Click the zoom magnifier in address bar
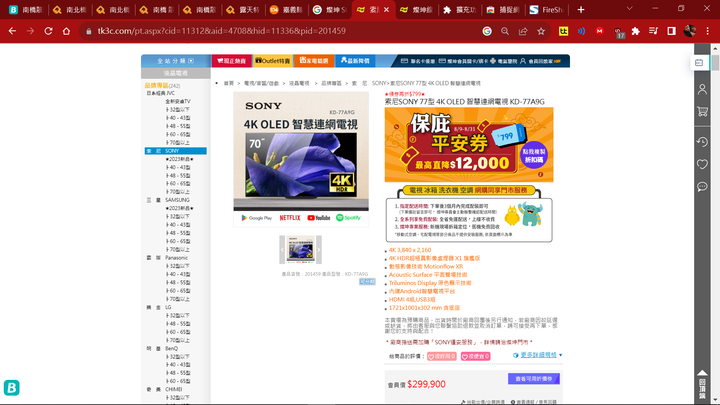The image size is (720, 405). [x=505, y=31]
